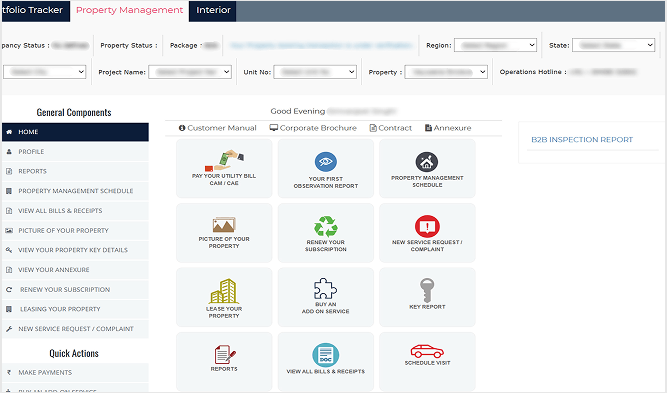Select the Property Management tab
Image resolution: width=667 pixels, height=393 pixels.
[129, 10]
